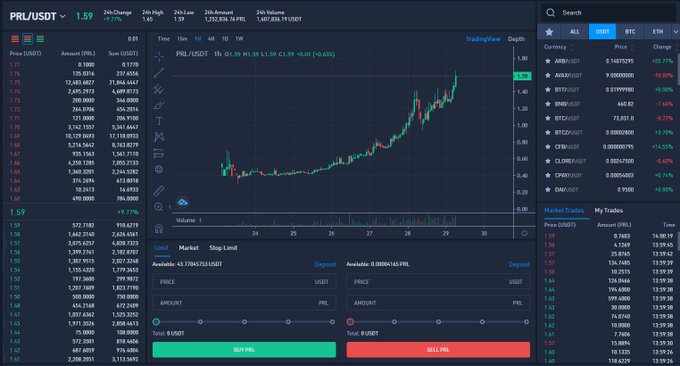Click the SELL PRL button

click(x=438, y=350)
